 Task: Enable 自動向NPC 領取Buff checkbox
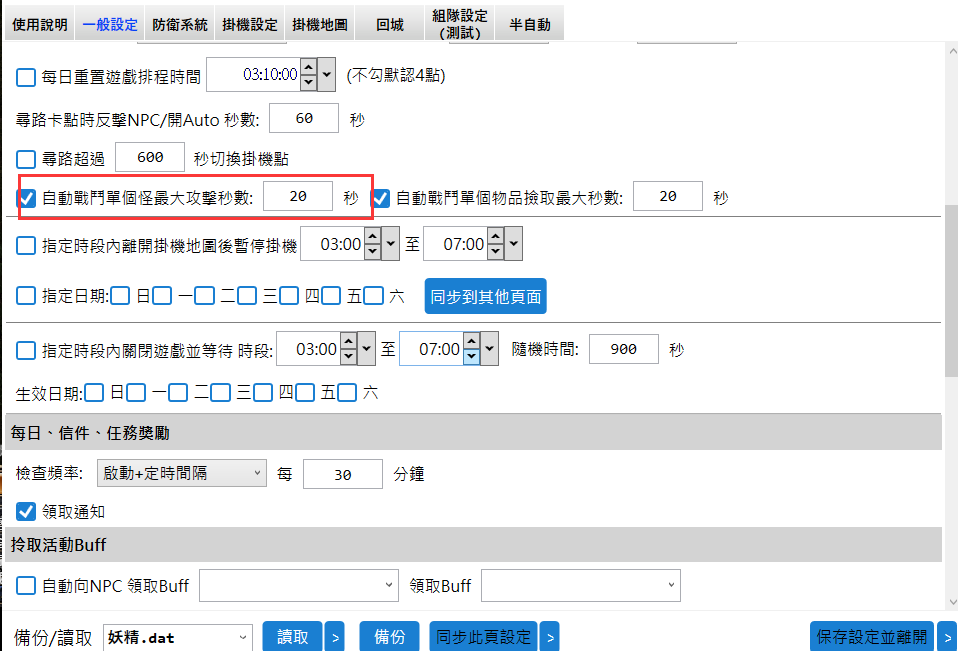[26, 586]
